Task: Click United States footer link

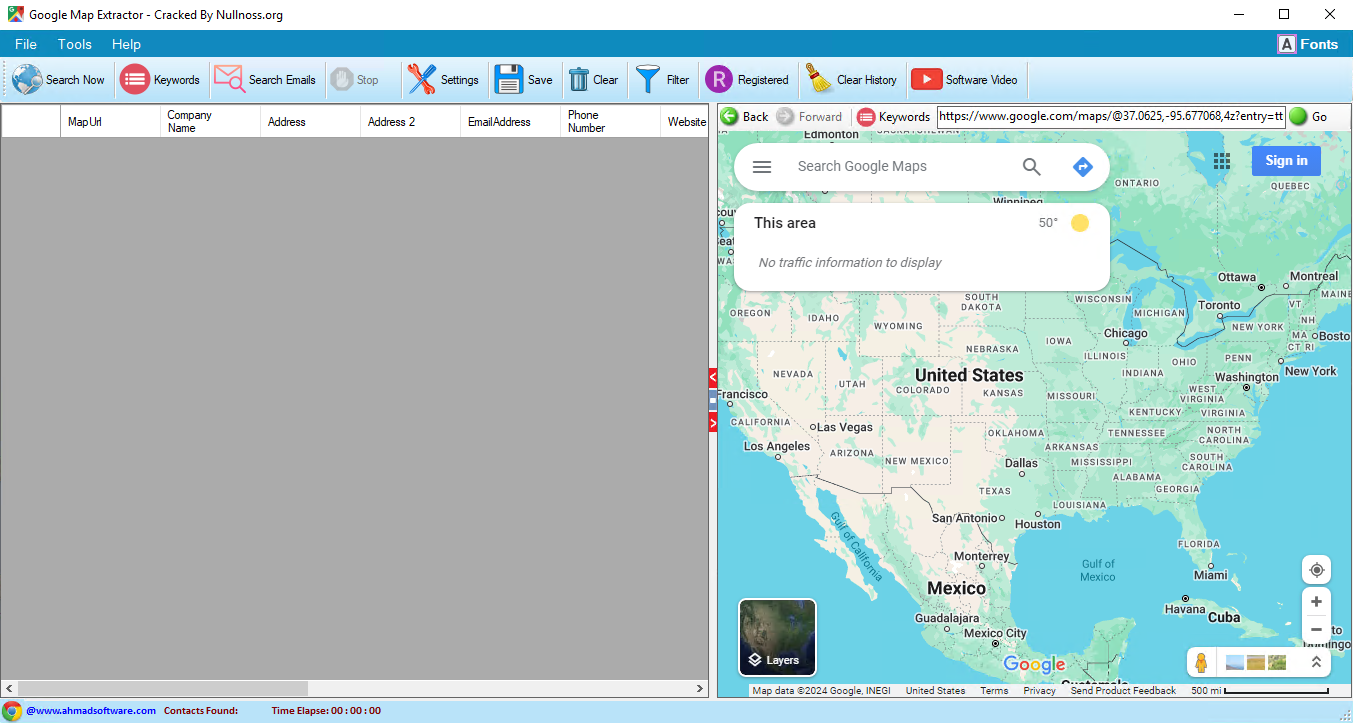Action: 935,690
